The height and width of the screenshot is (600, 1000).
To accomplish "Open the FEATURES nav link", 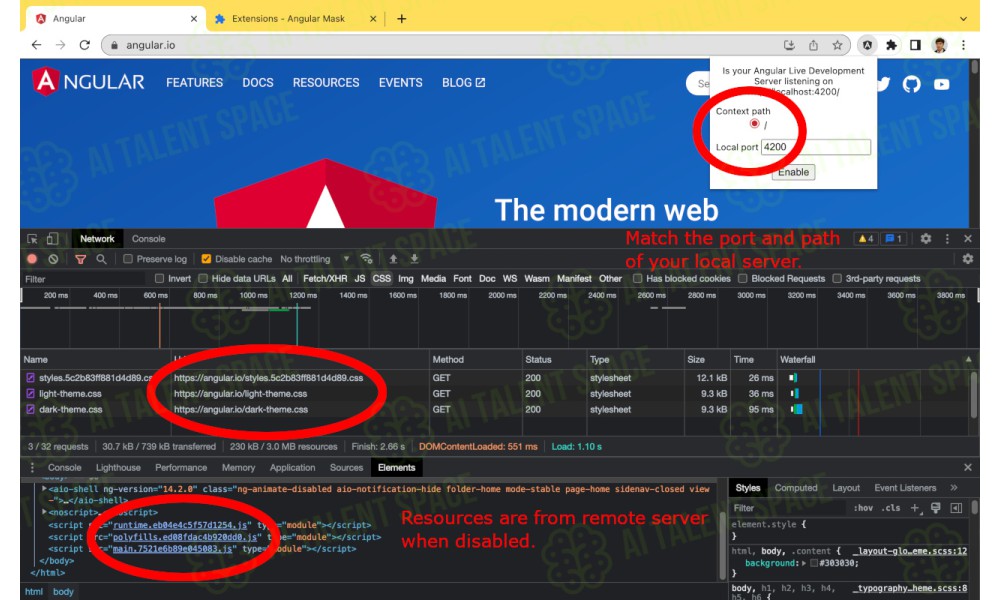I will tap(195, 83).
